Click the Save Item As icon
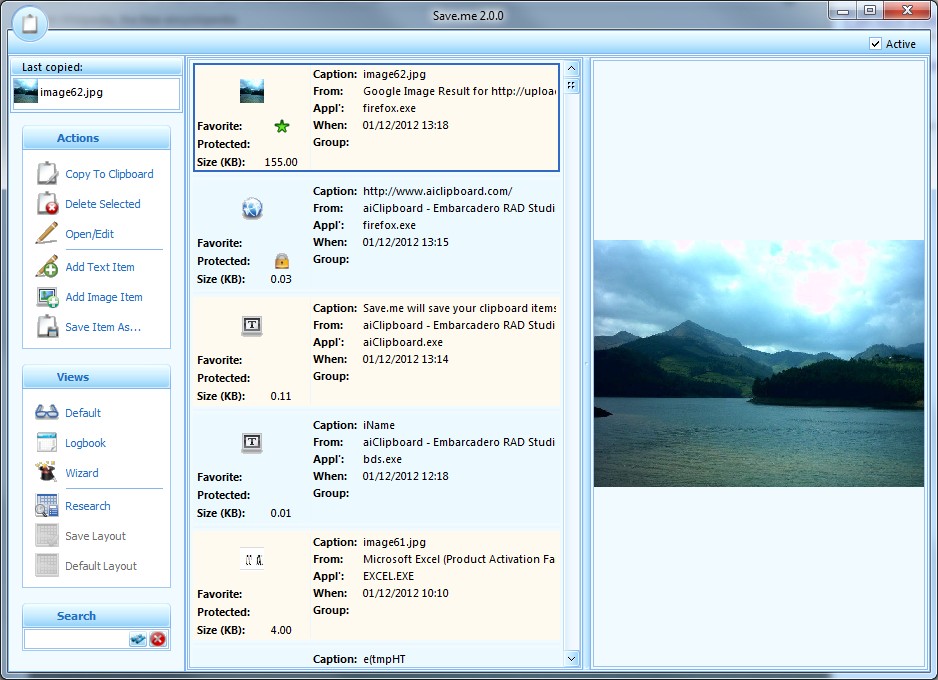The image size is (938, 680). (47, 327)
